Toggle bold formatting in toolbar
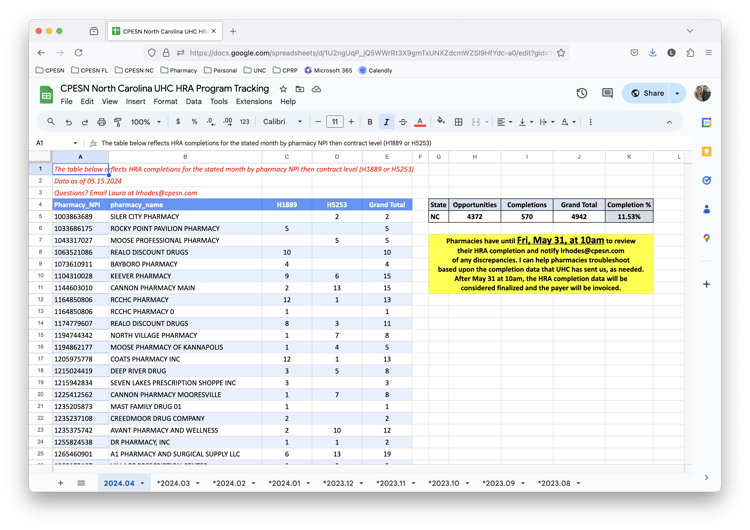This screenshot has width=750, height=530. coord(369,122)
